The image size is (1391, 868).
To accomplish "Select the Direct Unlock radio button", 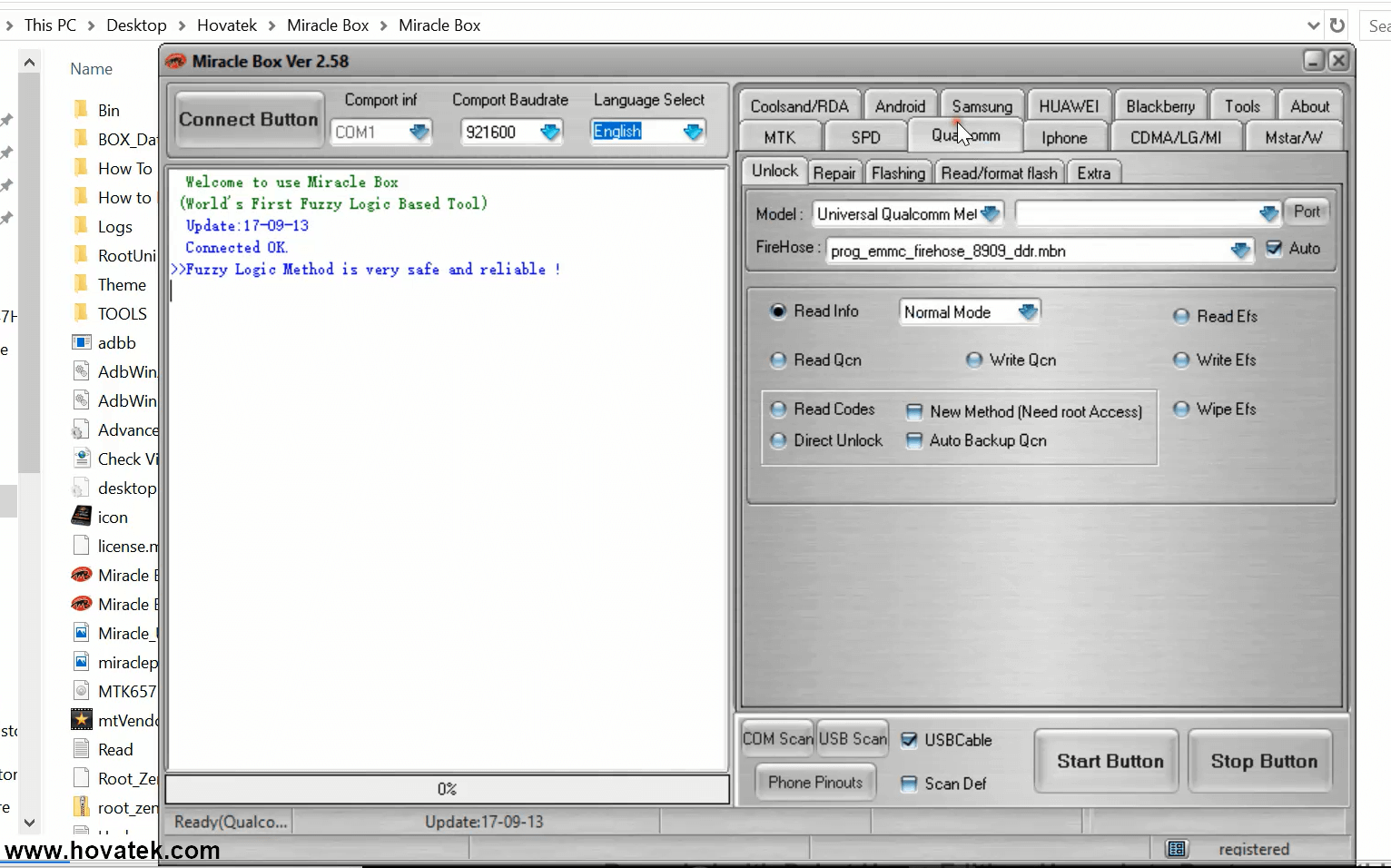I will click(778, 440).
